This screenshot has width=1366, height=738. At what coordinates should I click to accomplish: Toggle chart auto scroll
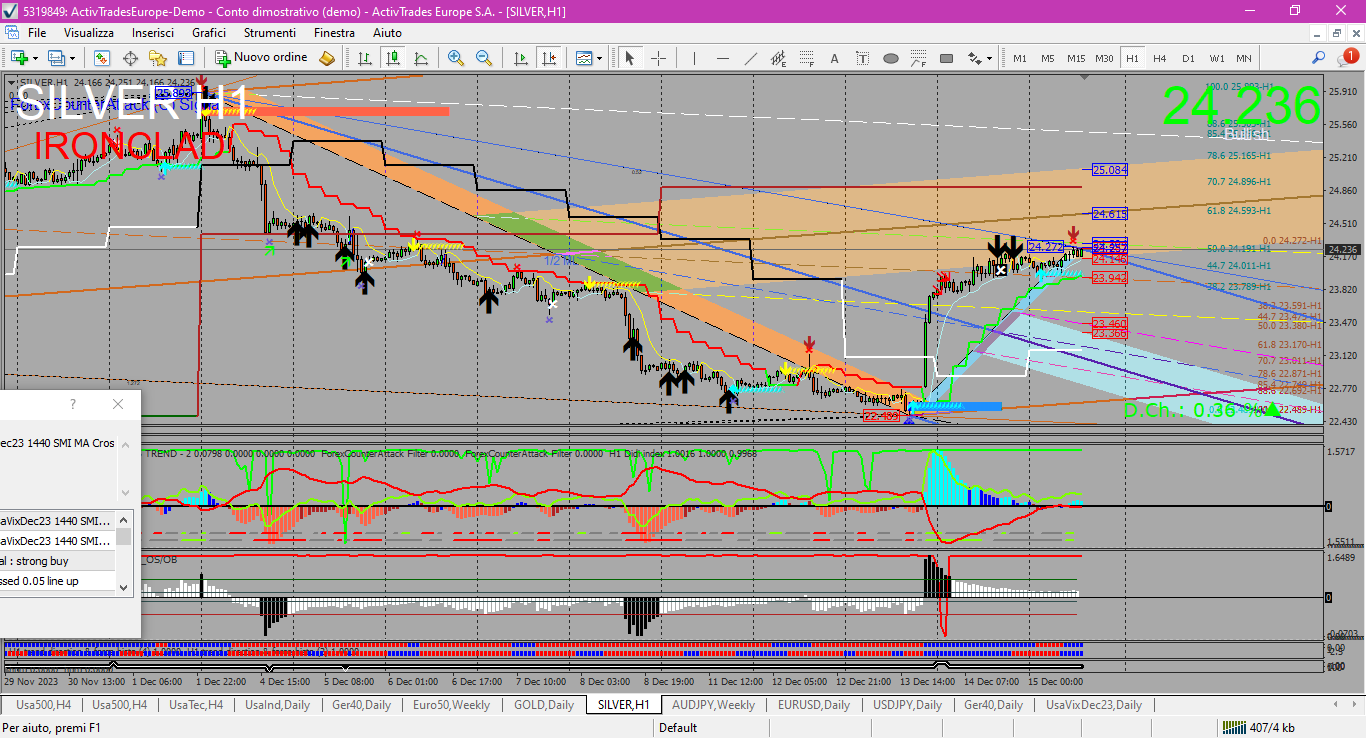[x=521, y=58]
